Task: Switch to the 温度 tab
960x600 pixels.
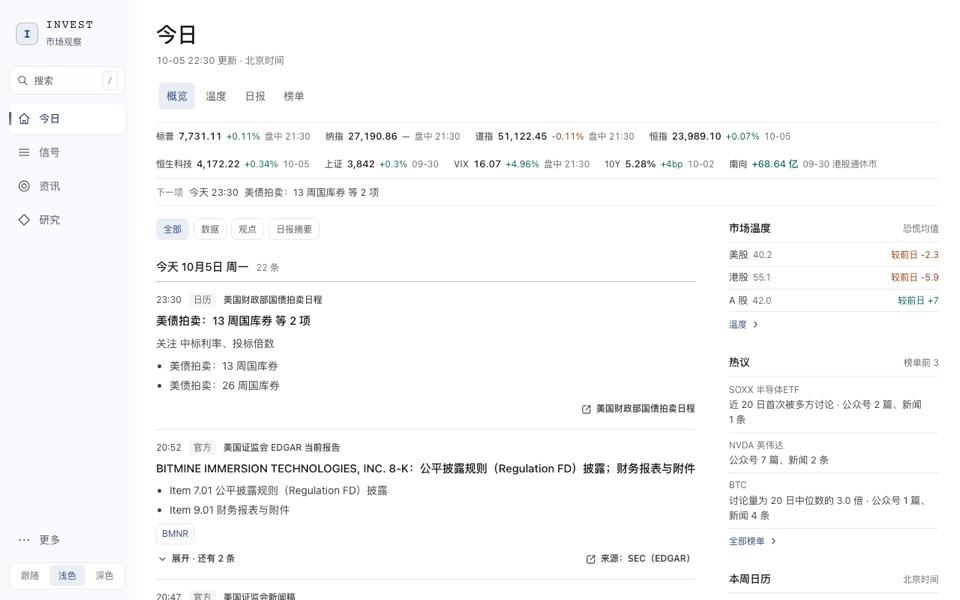Action: click(x=216, y=96)
